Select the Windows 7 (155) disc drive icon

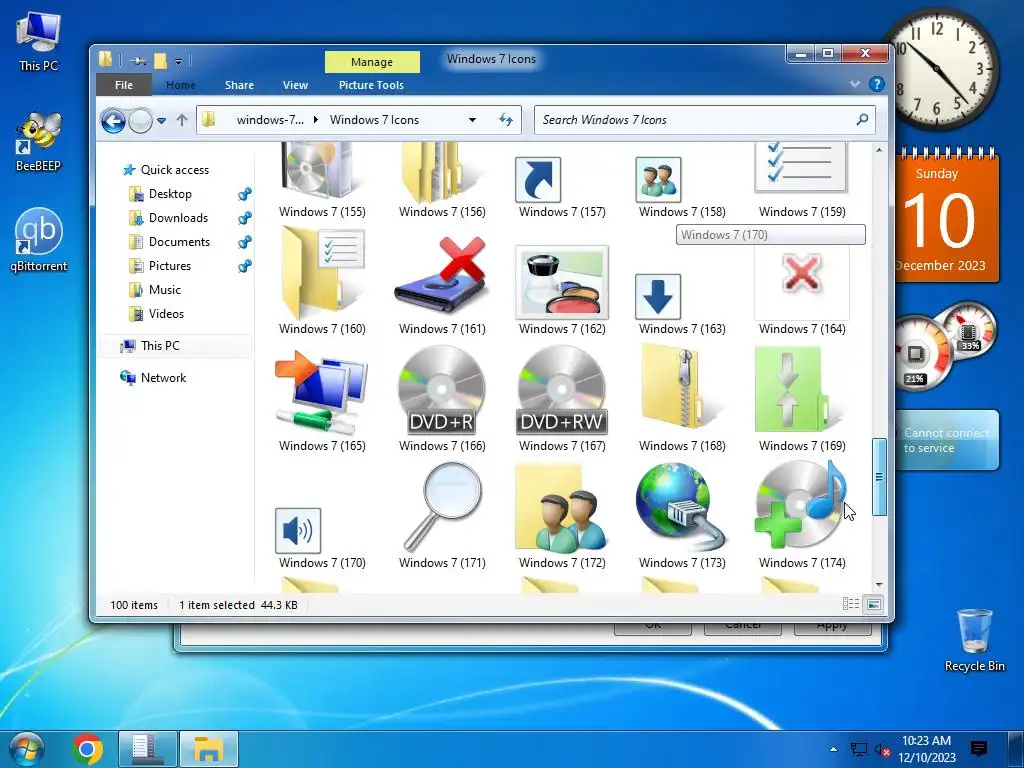coord(318,171)
